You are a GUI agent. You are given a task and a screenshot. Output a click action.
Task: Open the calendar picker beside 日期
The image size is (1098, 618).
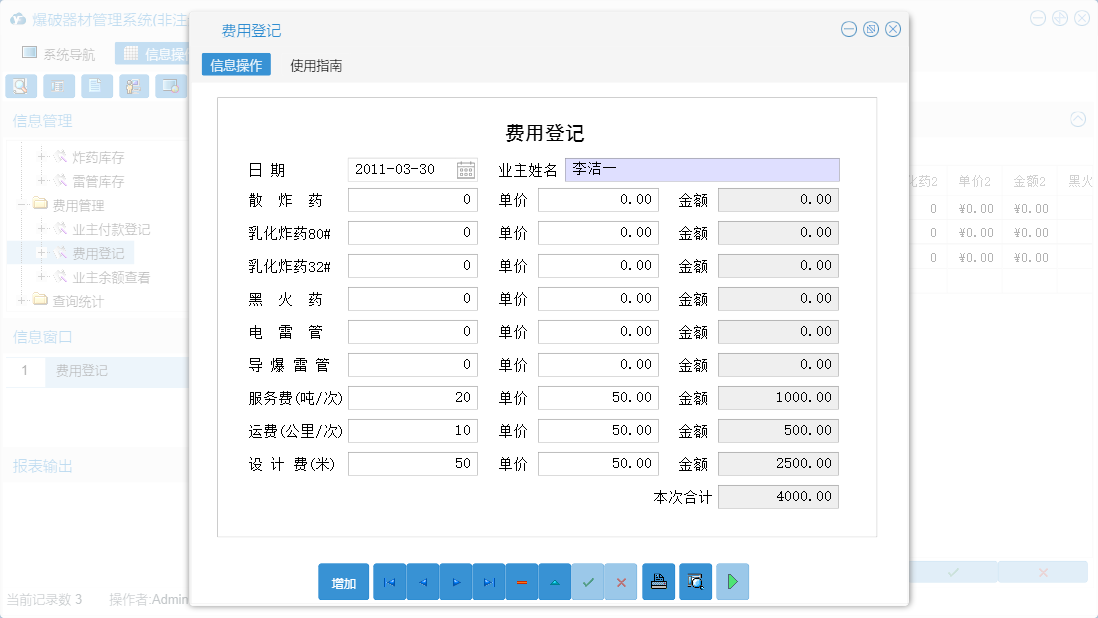[466, 169]
